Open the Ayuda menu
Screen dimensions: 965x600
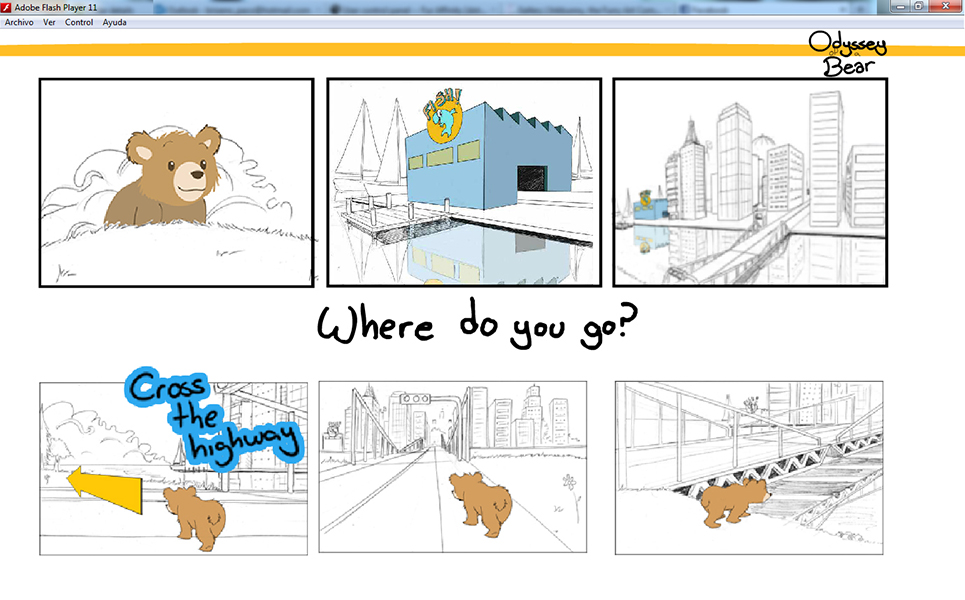click(x=114, y=22)
